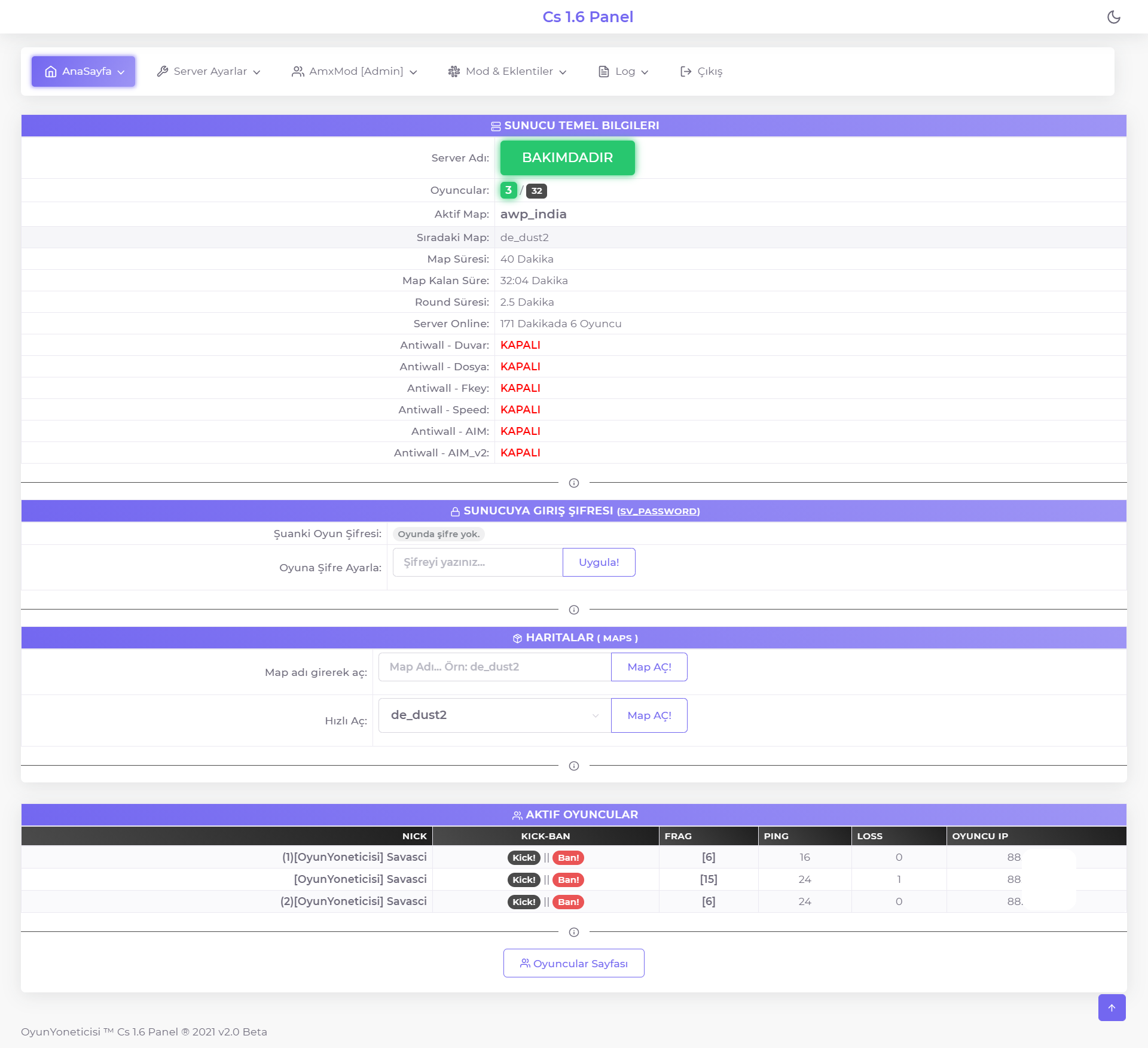This screenshot has height=1048, width=1148.
Task: Click lock icon in Sunucuya Giriş Şifresi header
Action: tap(456, 511)
